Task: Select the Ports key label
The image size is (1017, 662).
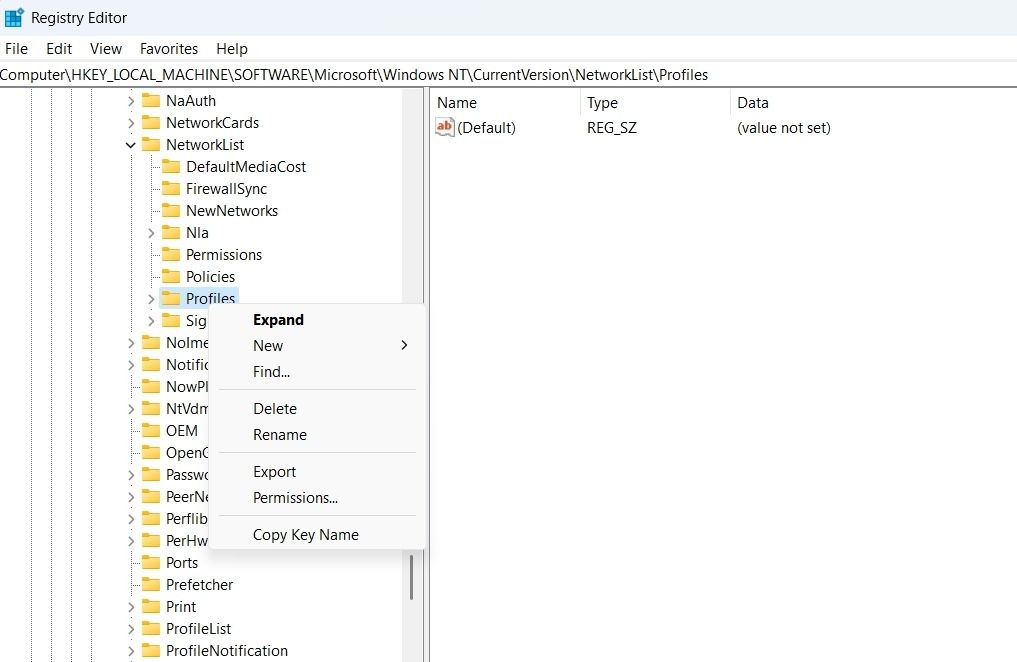Action: (x=182, y=563)
